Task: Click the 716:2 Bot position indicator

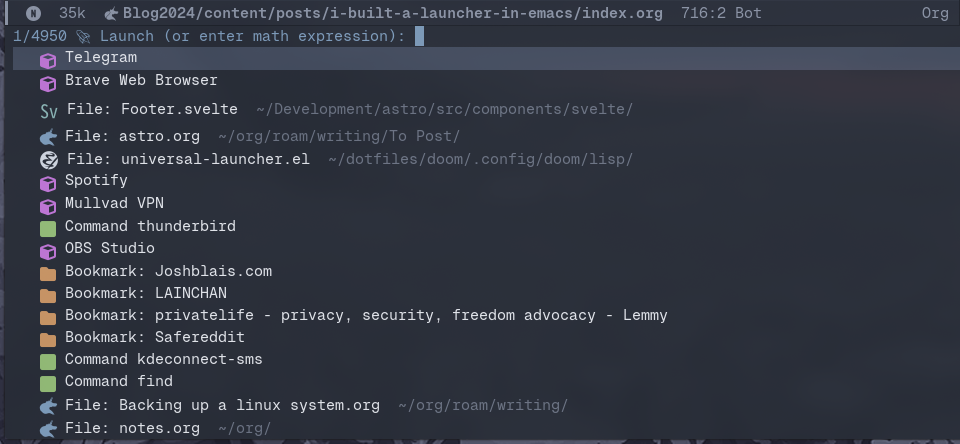Action: coord(721,13)
